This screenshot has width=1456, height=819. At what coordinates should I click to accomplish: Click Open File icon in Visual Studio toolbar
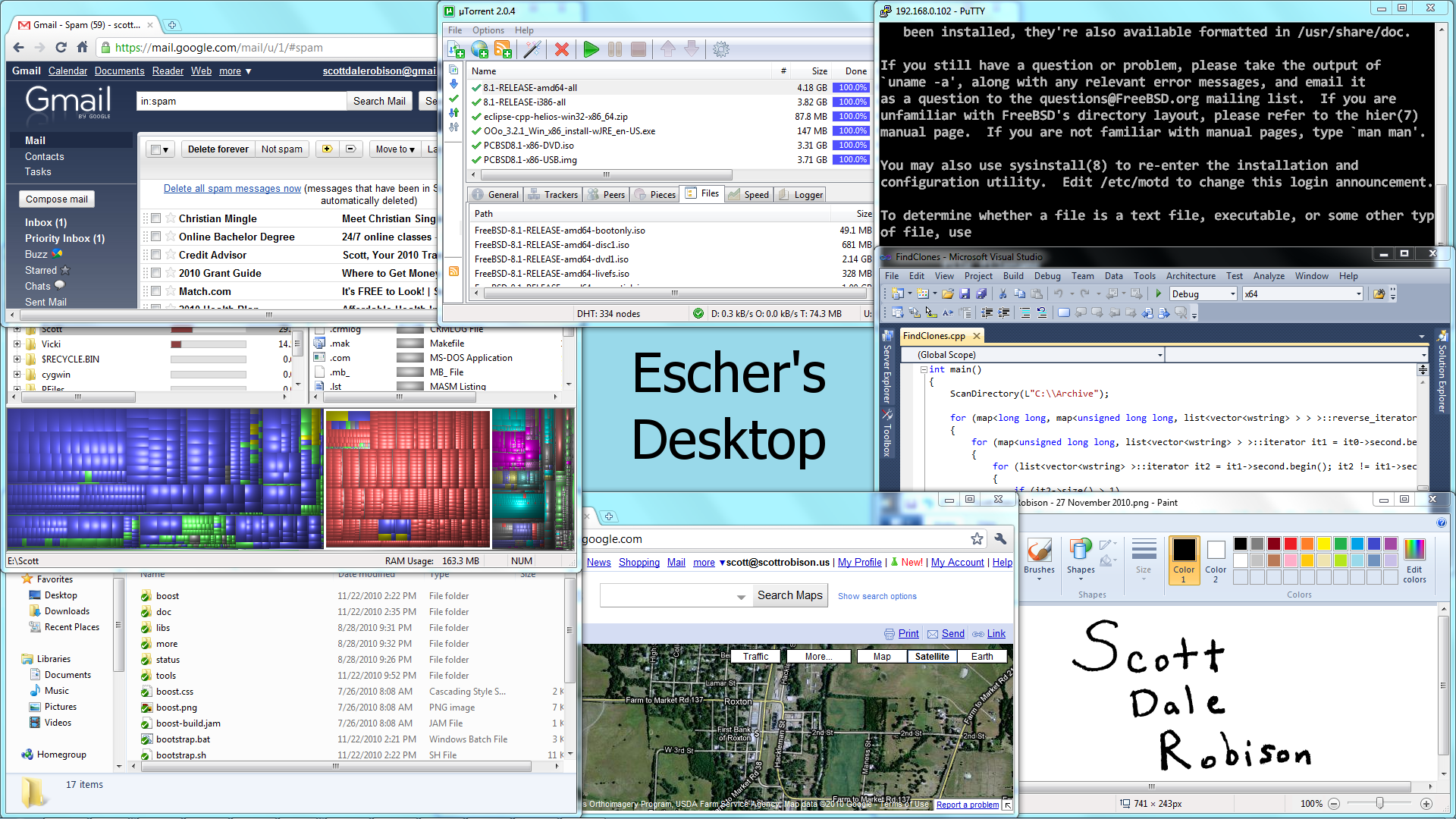948,293
